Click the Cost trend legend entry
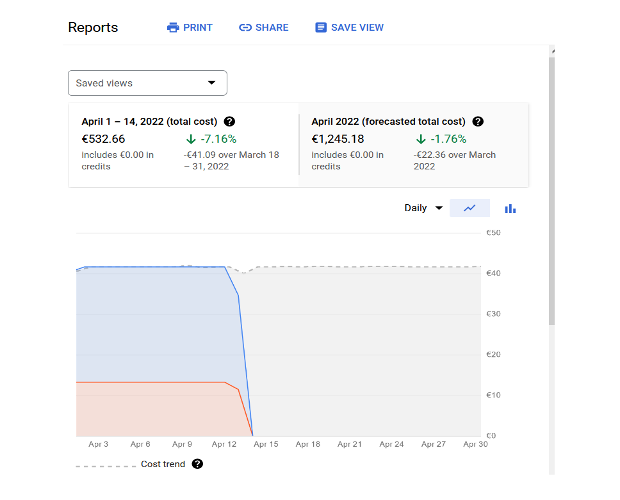Screen dimensions: 620x500 (162, 464)
